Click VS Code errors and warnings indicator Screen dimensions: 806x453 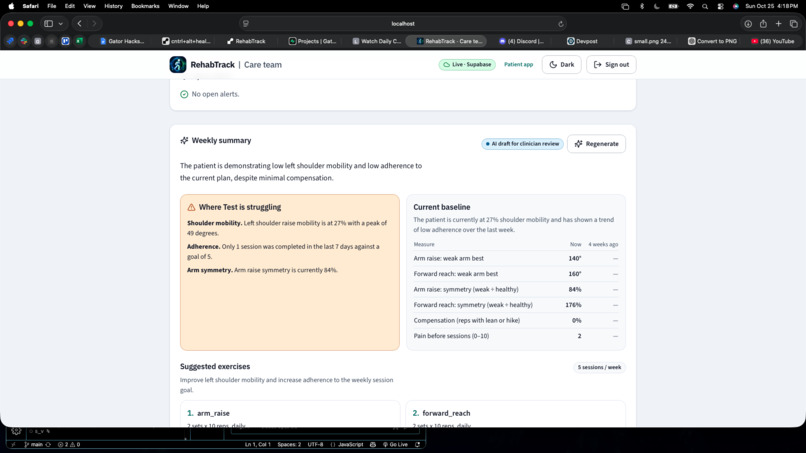click(x=69, y=444)
